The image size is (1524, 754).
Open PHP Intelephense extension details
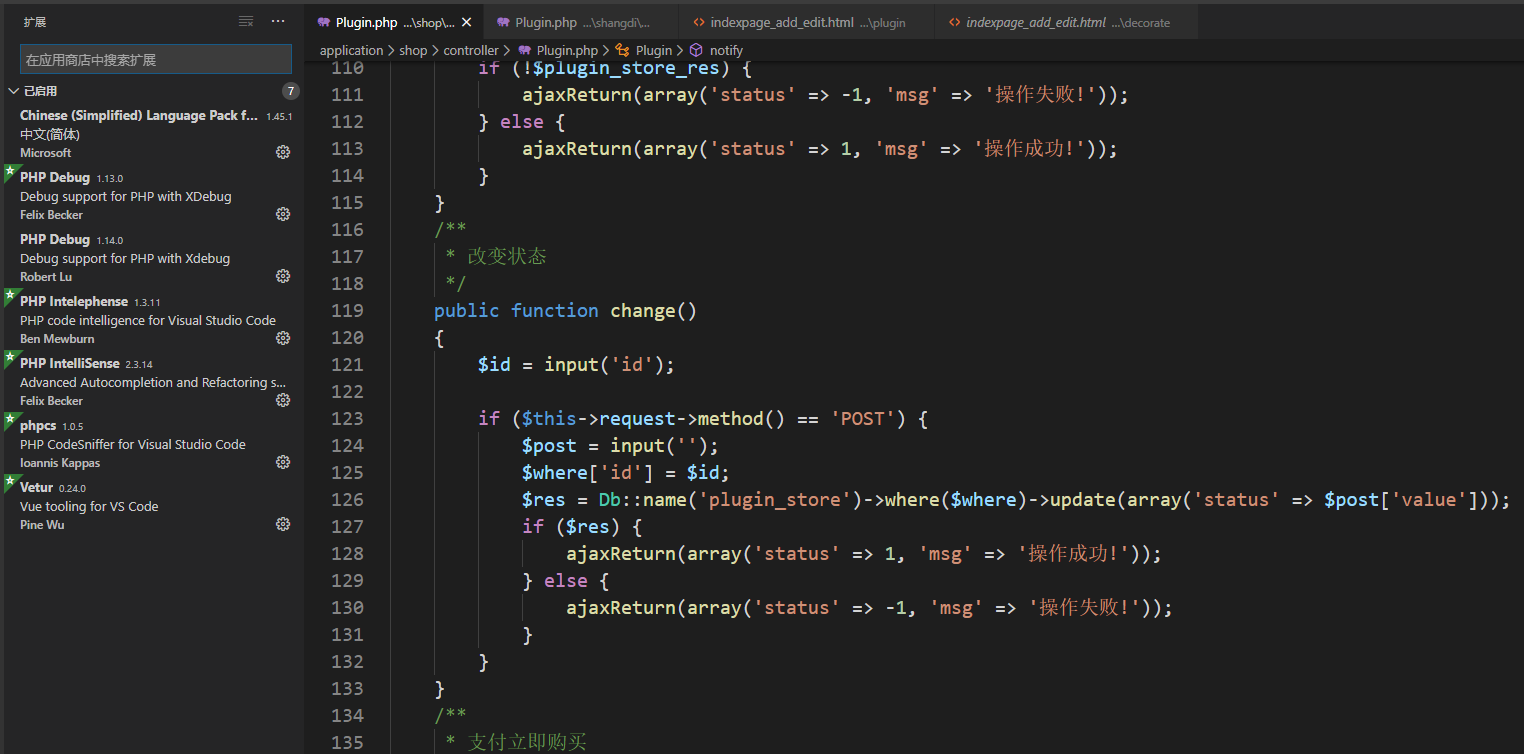pos(152,320)
